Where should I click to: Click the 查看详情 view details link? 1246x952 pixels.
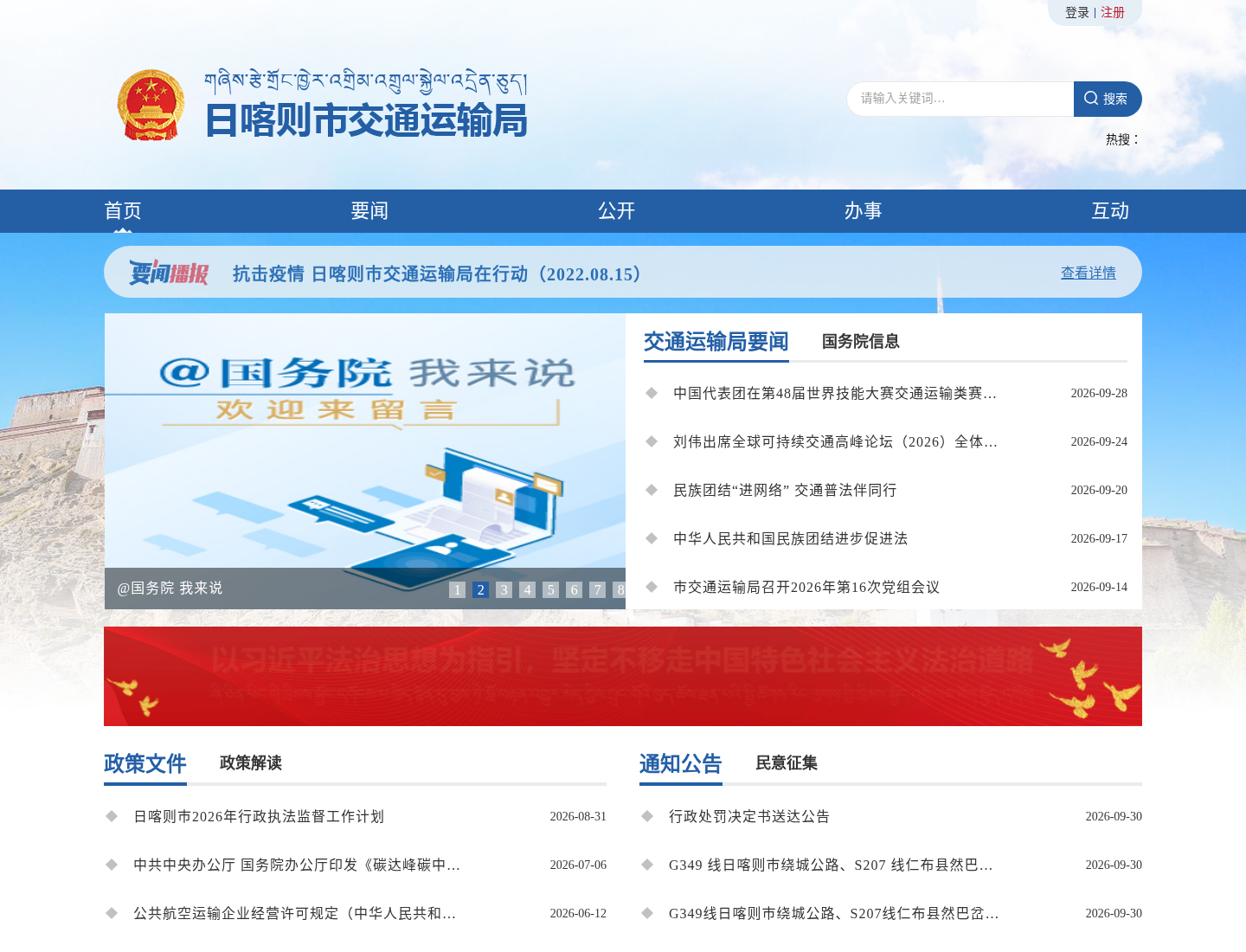[x=1089, y=273]
